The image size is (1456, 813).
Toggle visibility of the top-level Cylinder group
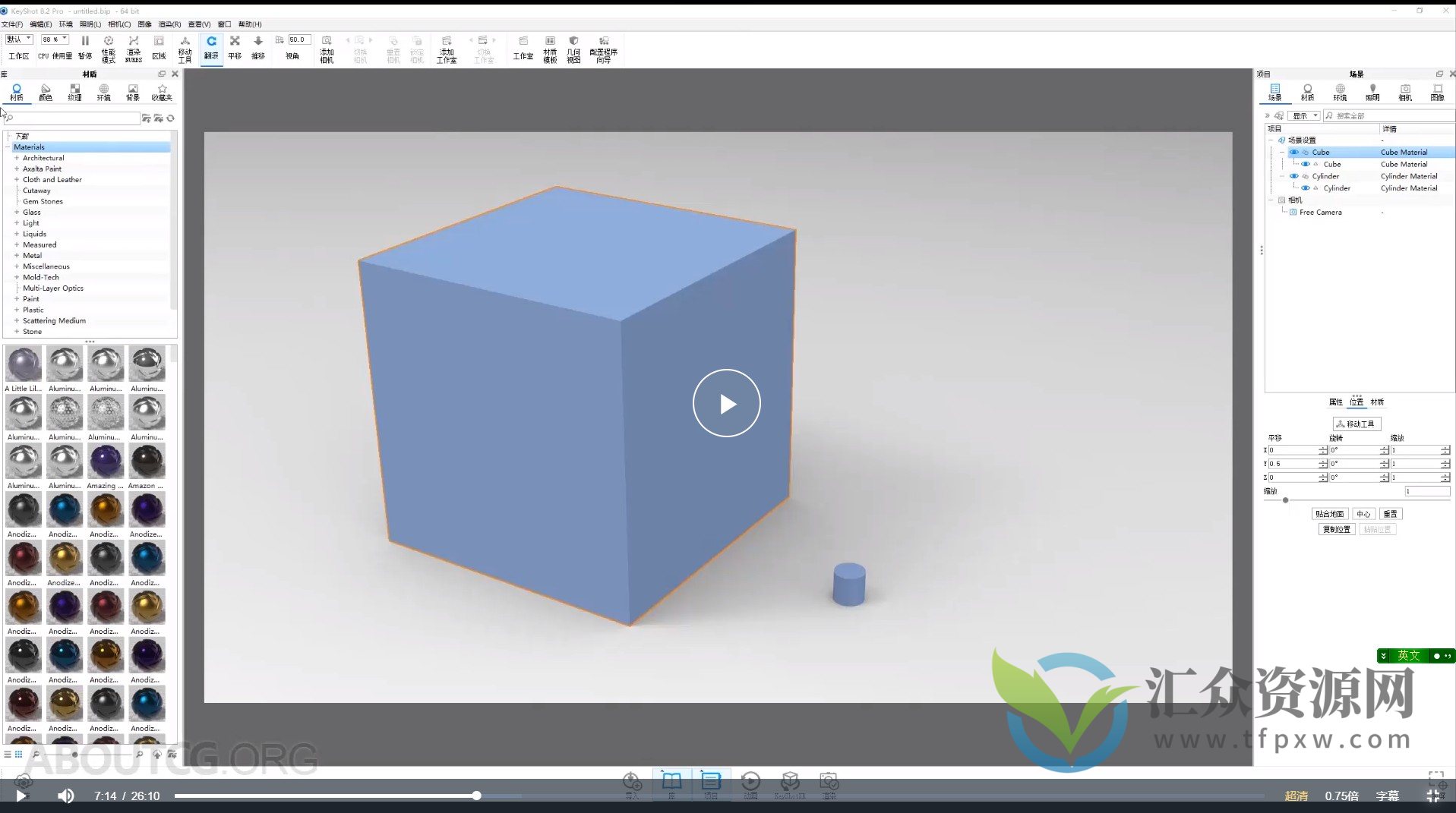[1294, 176]
